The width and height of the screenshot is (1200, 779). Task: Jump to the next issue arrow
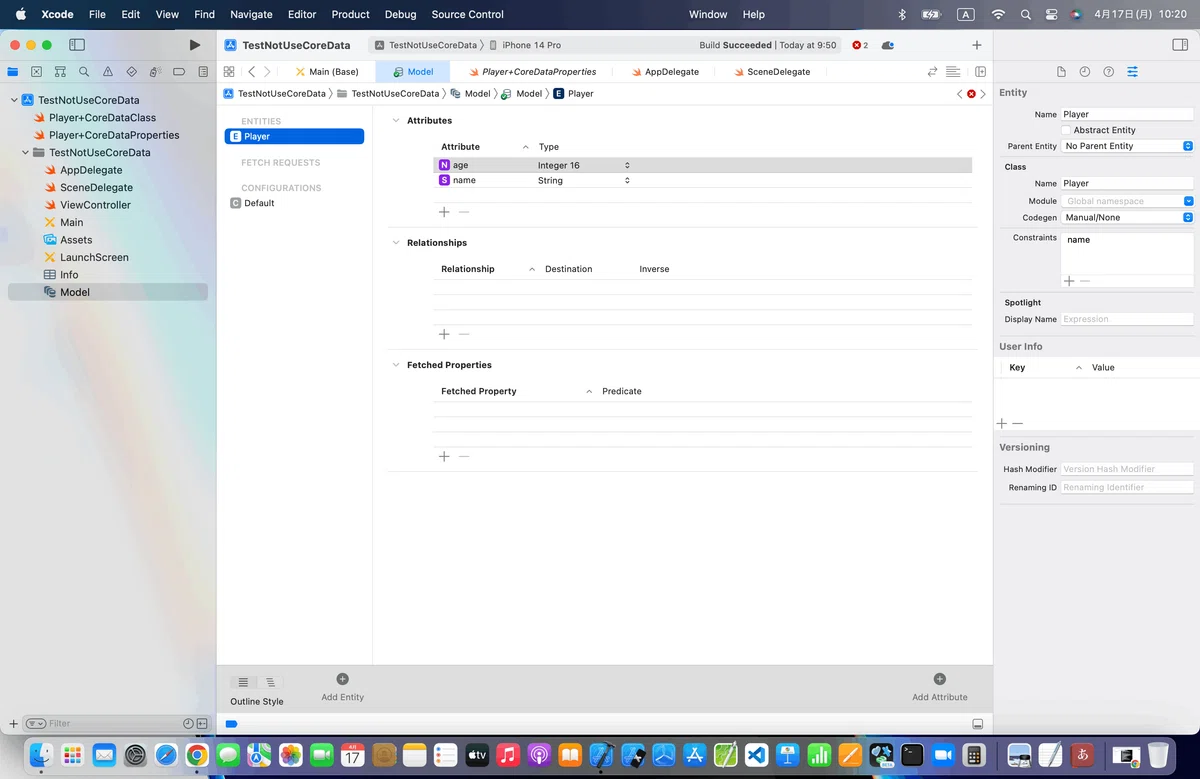pos(983,94)
